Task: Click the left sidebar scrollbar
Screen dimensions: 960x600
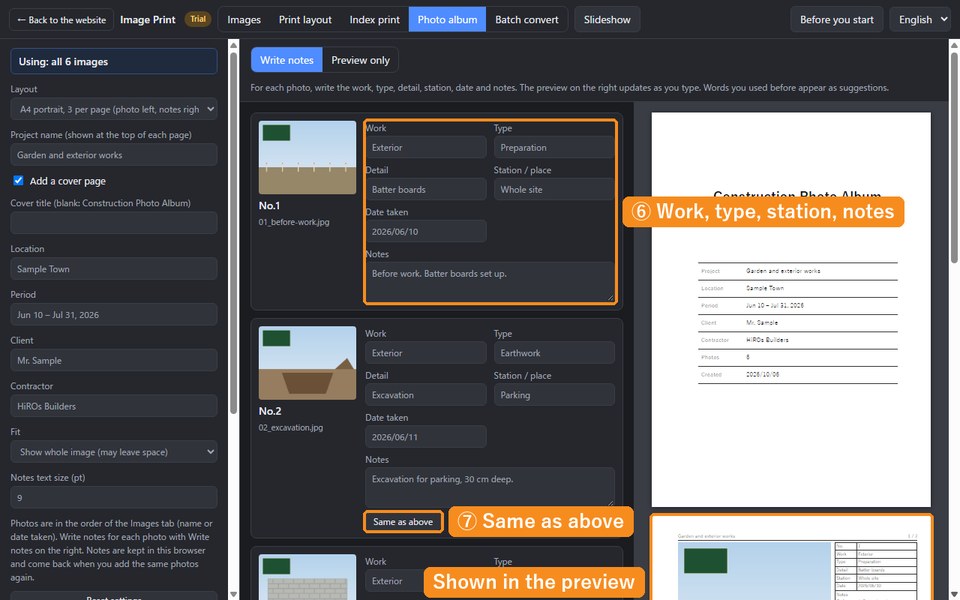Action: tap(233, 233)
